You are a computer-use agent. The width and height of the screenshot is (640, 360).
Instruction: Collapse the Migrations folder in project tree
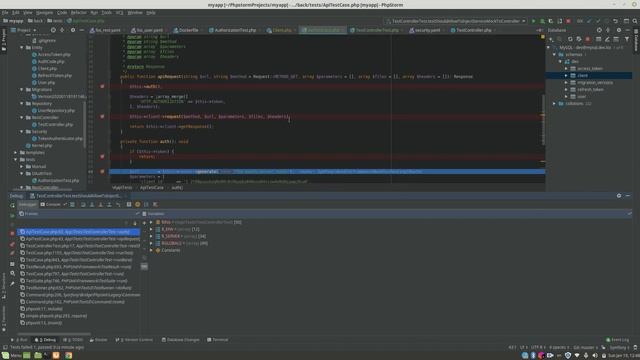22,89
